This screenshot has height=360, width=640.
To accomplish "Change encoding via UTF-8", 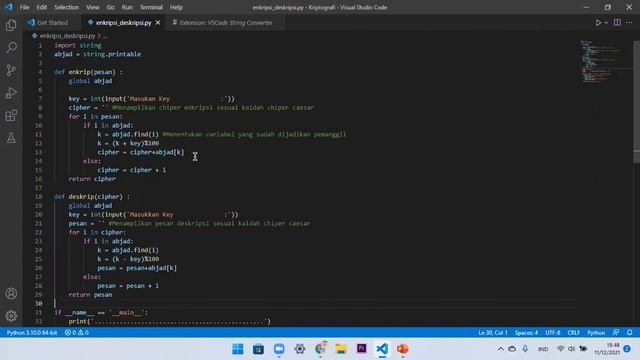I will 553,333.
